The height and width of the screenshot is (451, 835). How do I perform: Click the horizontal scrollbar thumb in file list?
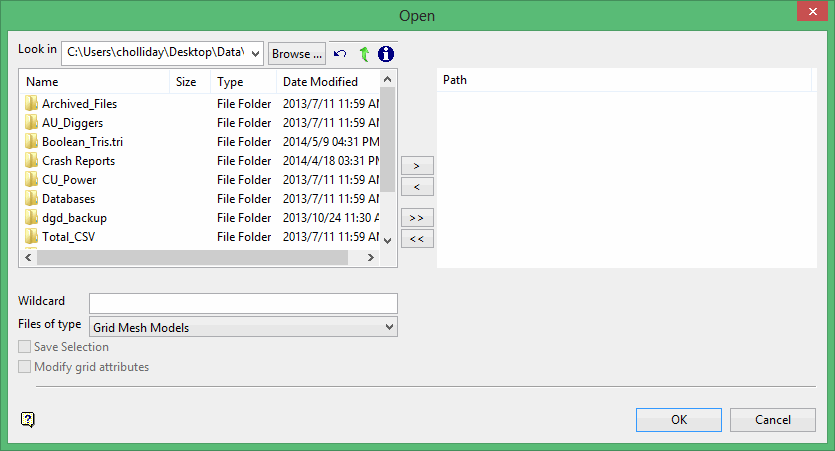pyautogui.click(x=192, y=257)
